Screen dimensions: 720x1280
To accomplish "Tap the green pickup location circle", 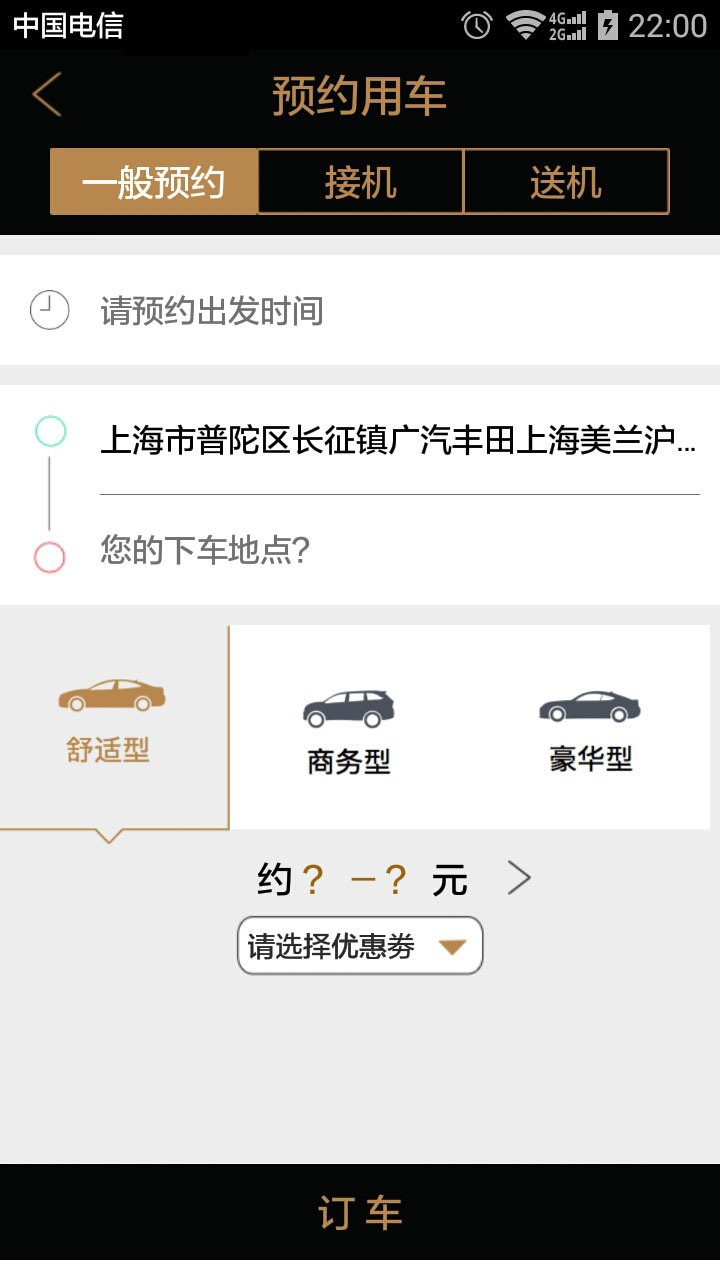I will click(x=50, y=431).
